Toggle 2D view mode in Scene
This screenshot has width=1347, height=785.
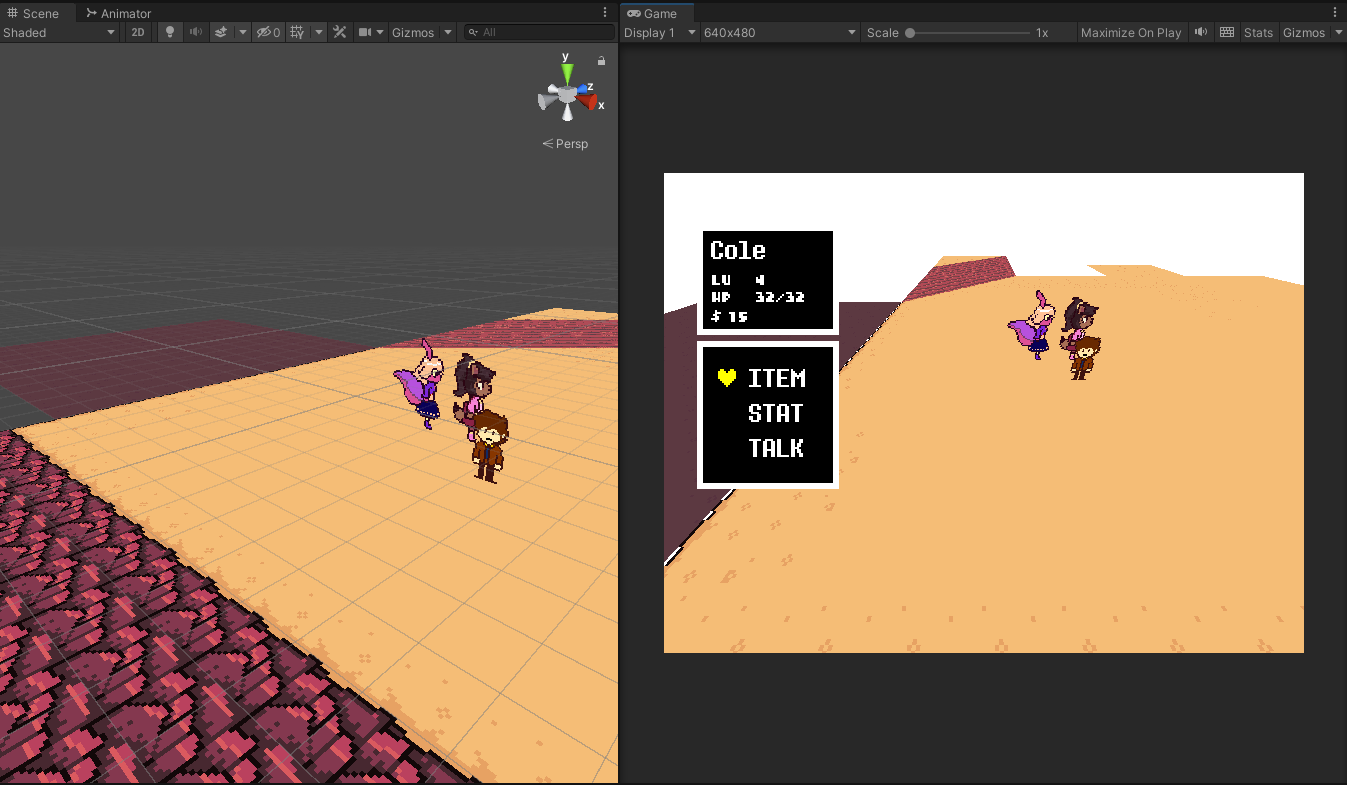138,32
